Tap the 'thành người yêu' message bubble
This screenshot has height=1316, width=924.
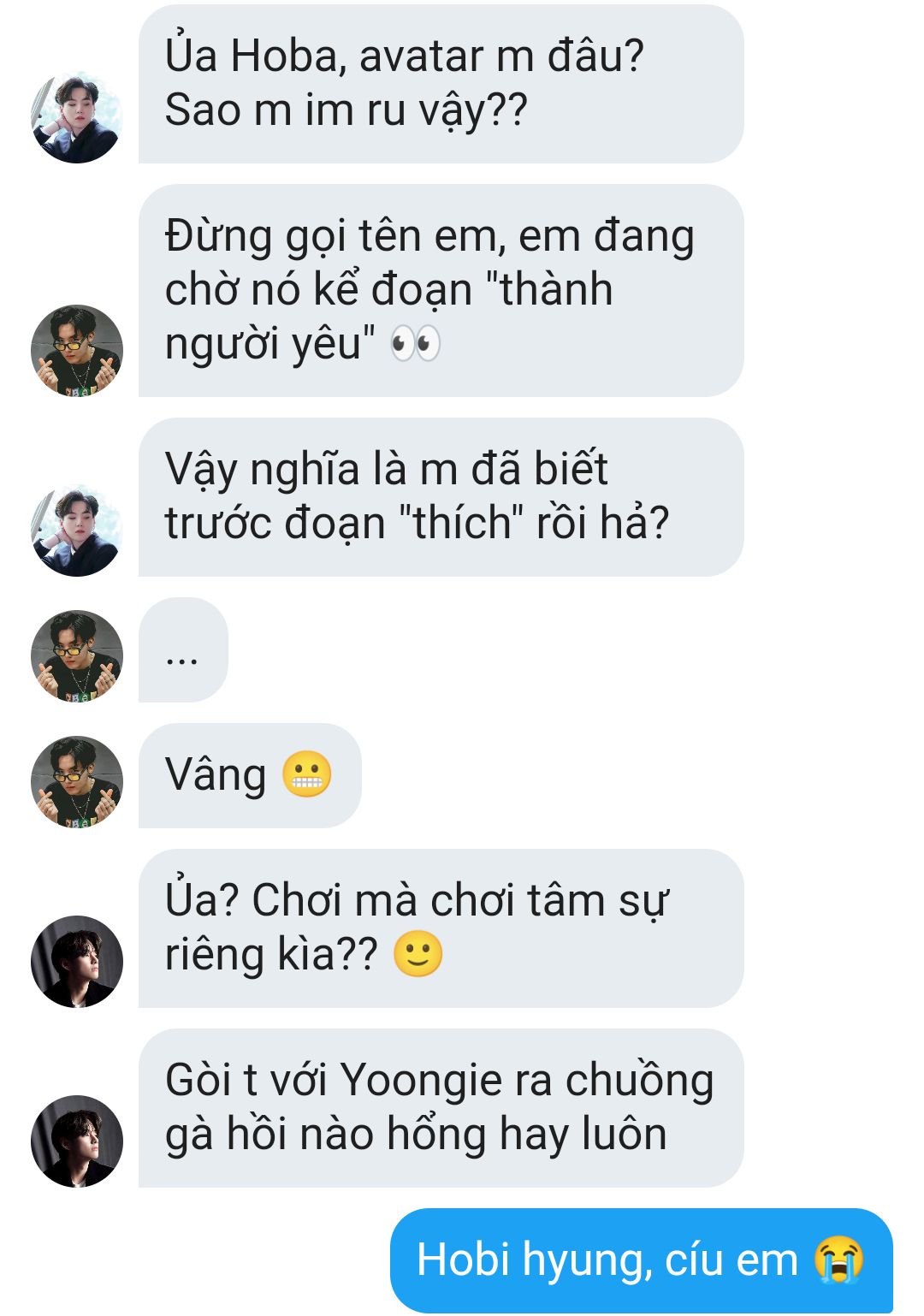click(441, 291)
